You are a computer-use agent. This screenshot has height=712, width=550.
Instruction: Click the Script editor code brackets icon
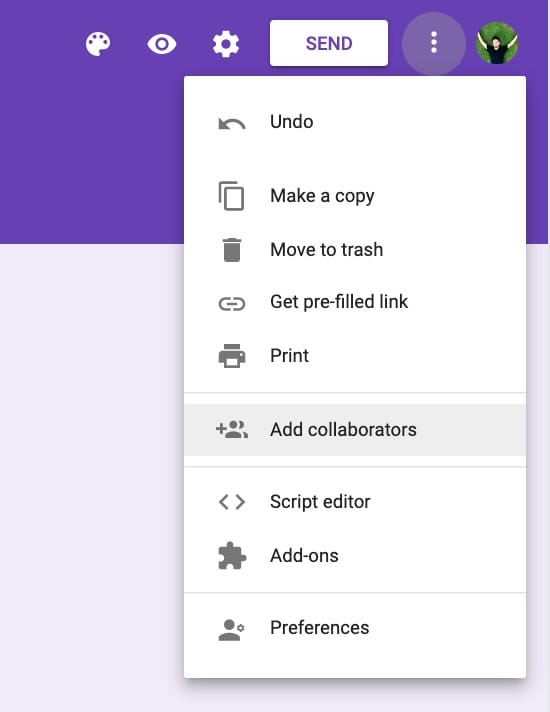(x=232, y=502)
